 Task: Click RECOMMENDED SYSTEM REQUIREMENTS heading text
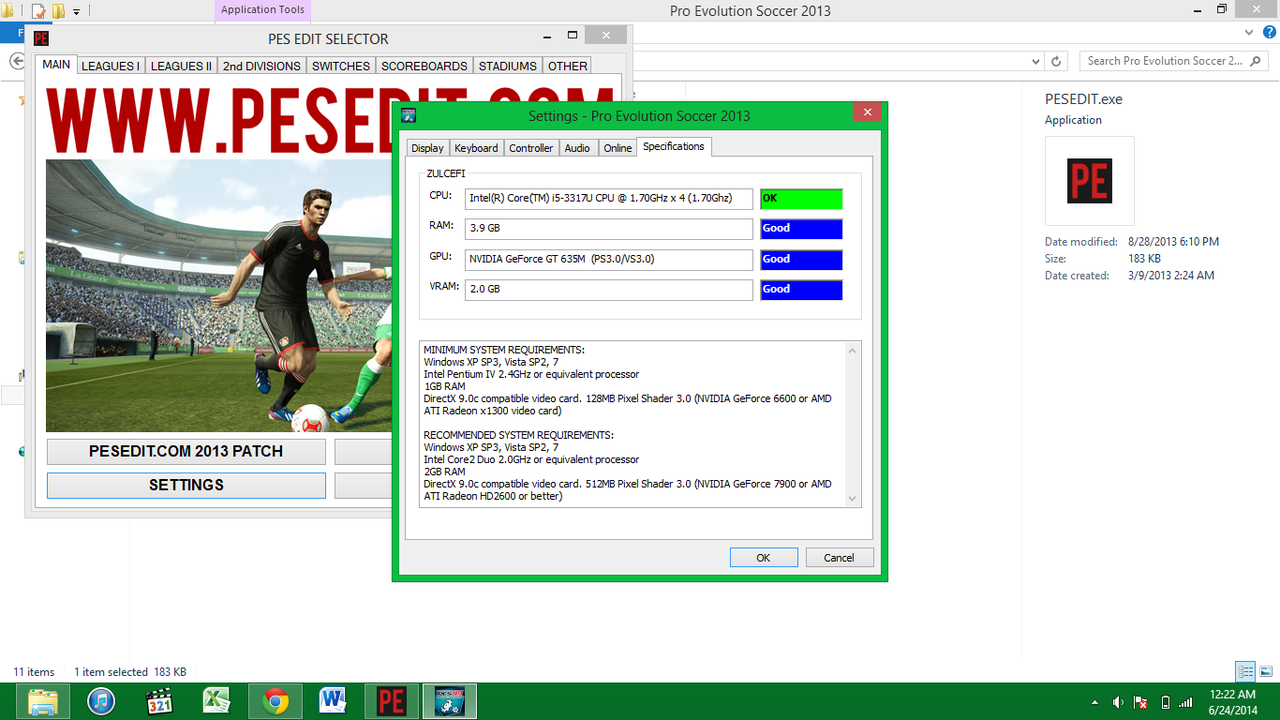(518, 435)
